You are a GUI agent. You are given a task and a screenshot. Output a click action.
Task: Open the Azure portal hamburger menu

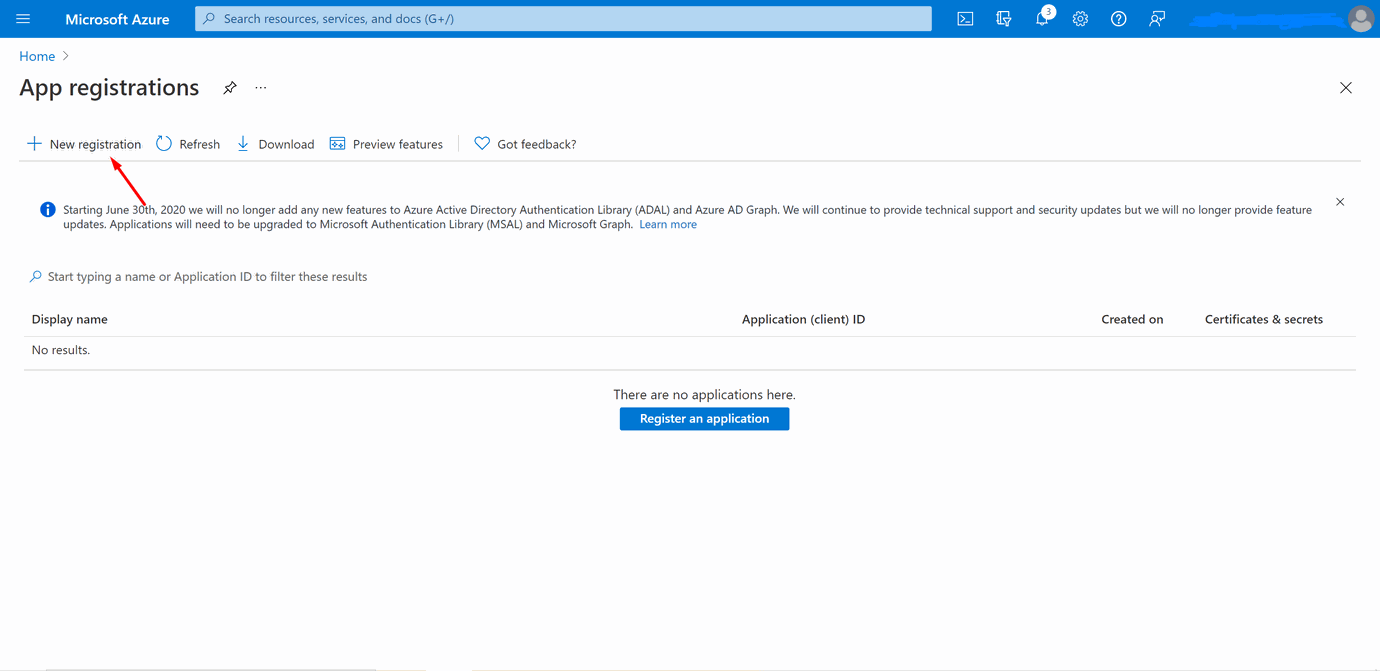coord(23,19)
